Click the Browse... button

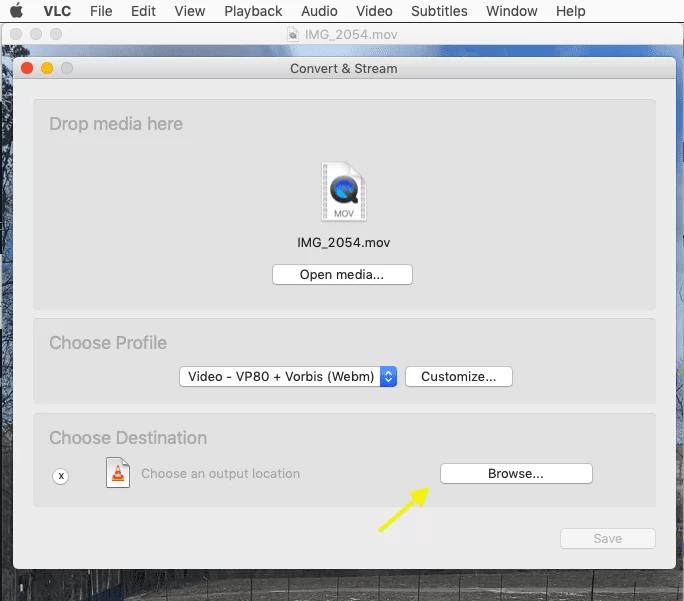[x=516, y=474]
